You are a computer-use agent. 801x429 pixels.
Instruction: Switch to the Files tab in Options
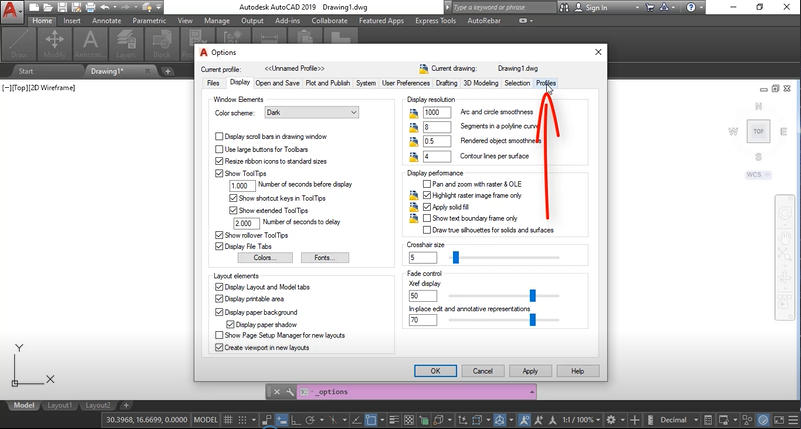[213, 83]
